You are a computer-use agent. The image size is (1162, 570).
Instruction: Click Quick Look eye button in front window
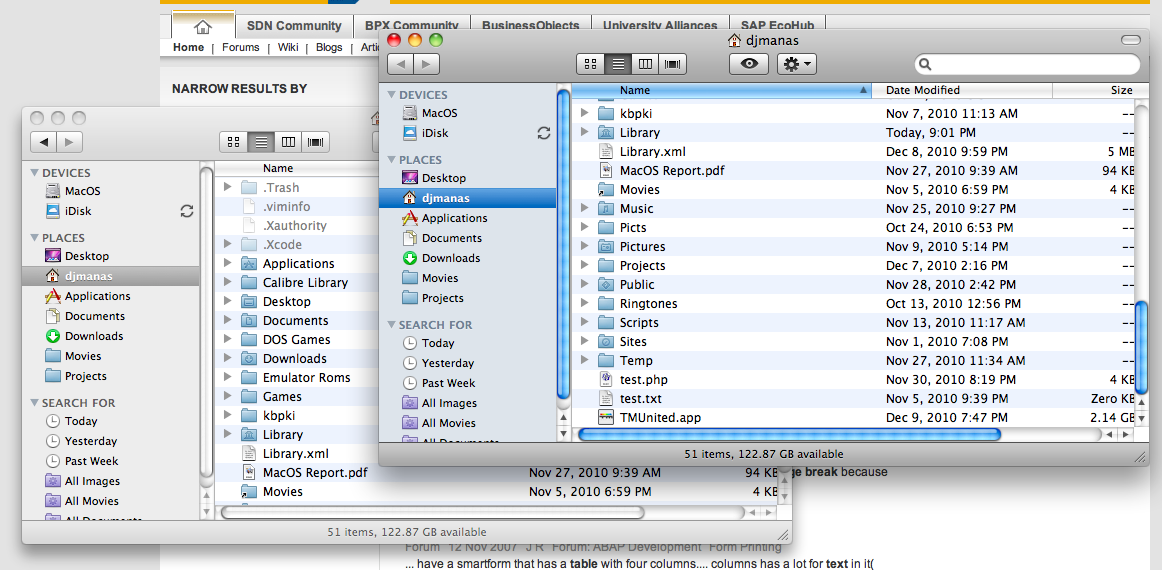(748, 64)
